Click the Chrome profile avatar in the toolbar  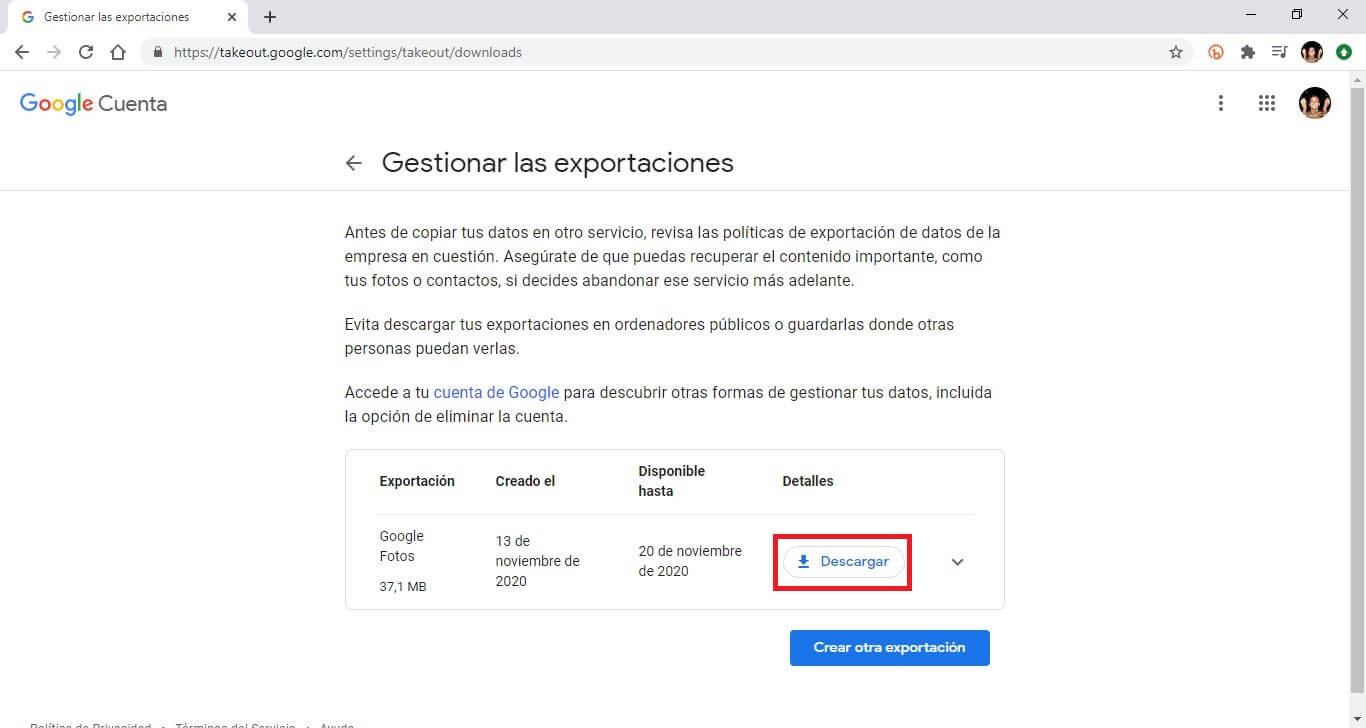tap(1312, 52)
